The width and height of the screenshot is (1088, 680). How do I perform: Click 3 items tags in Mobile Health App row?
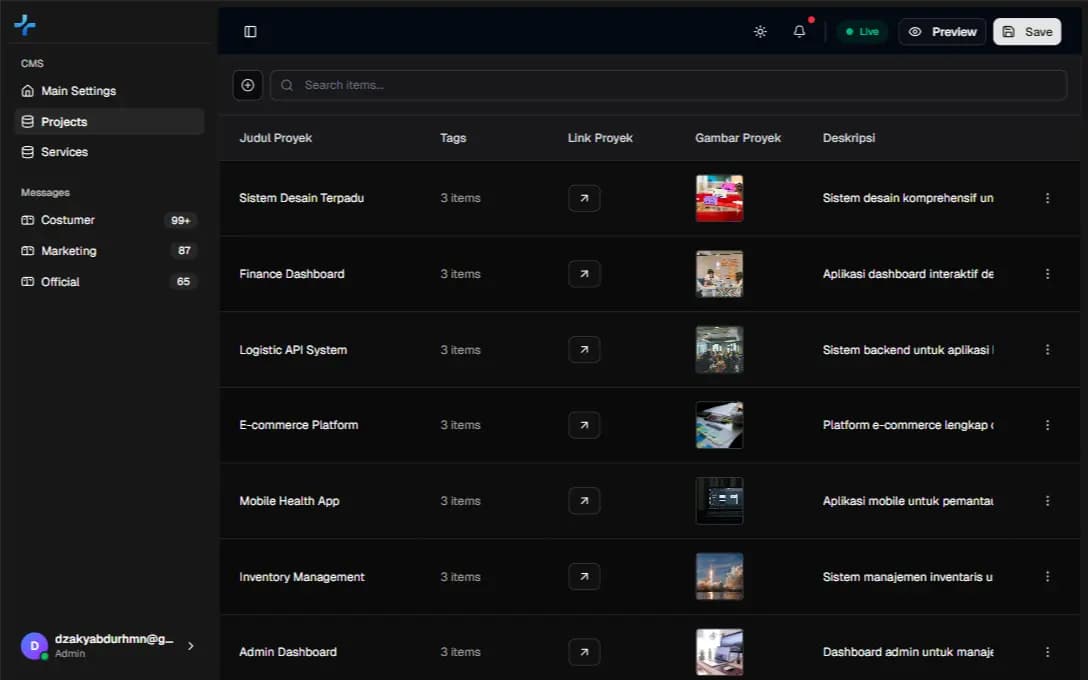(x=461, y=501)
